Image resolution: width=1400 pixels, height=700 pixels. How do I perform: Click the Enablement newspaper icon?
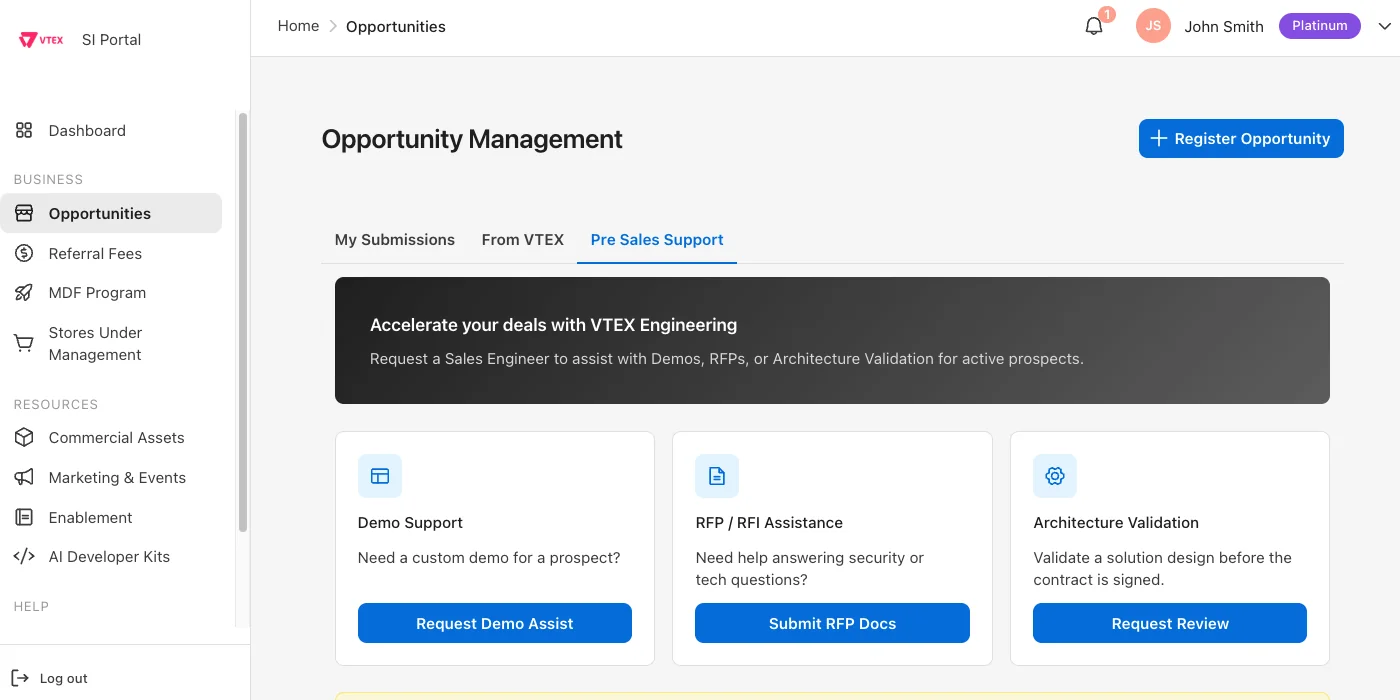pyautogui.click(x=24, y=517)
